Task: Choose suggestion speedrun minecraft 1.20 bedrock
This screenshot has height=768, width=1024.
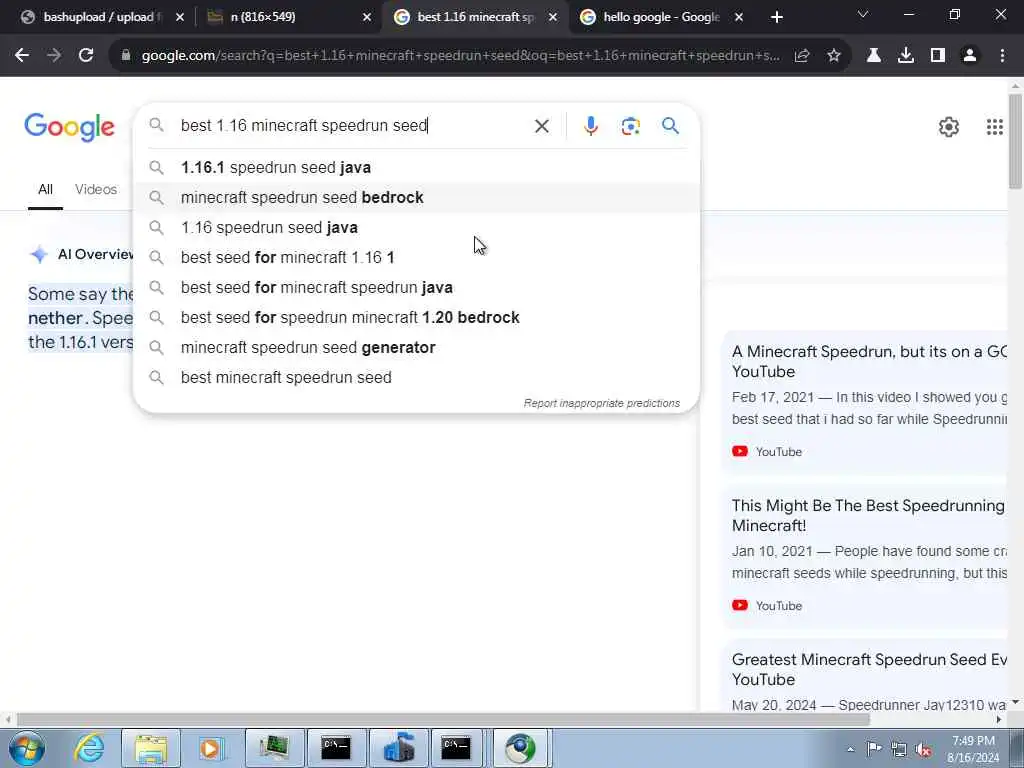Action: 416,317
